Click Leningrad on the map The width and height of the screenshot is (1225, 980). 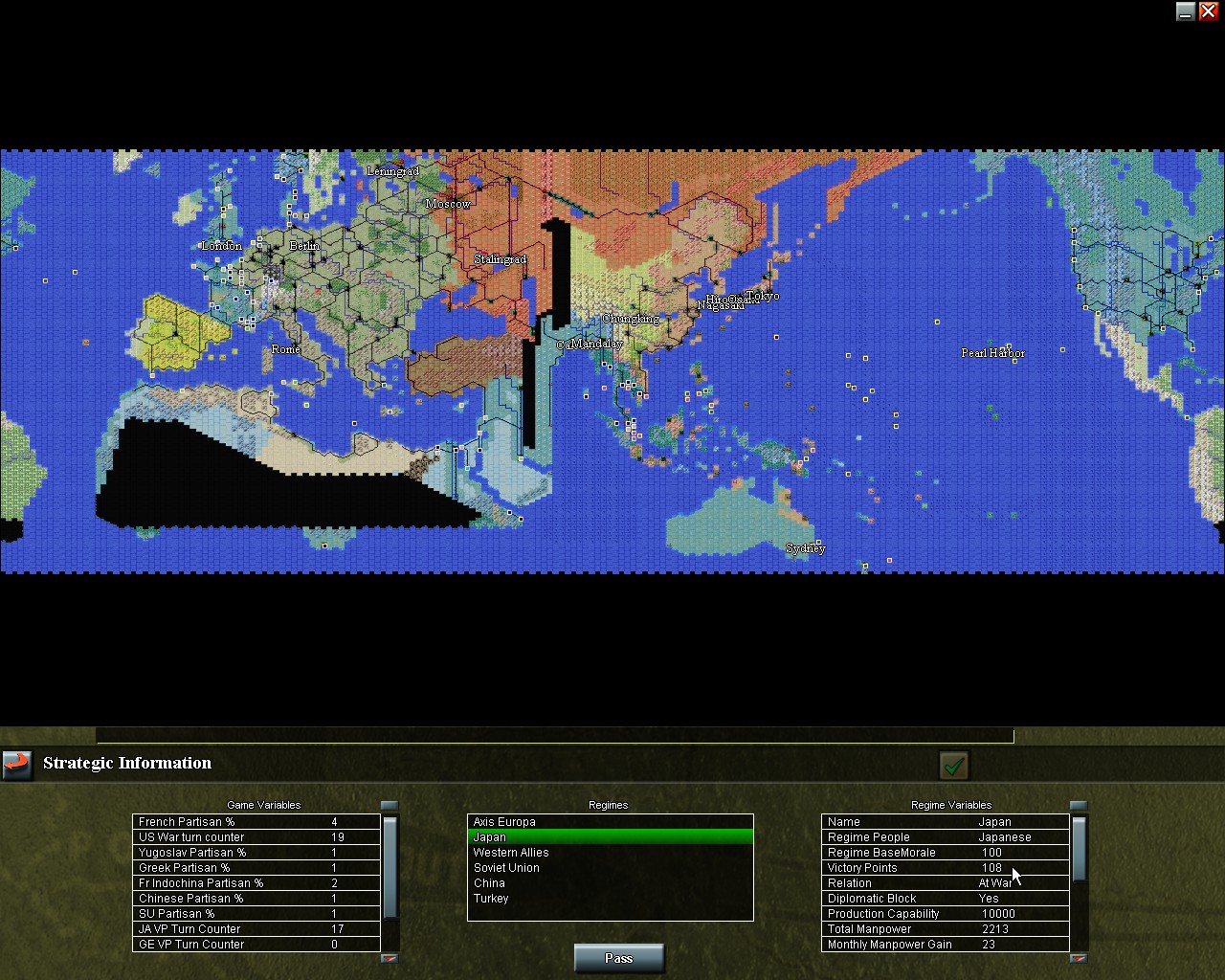393,171
